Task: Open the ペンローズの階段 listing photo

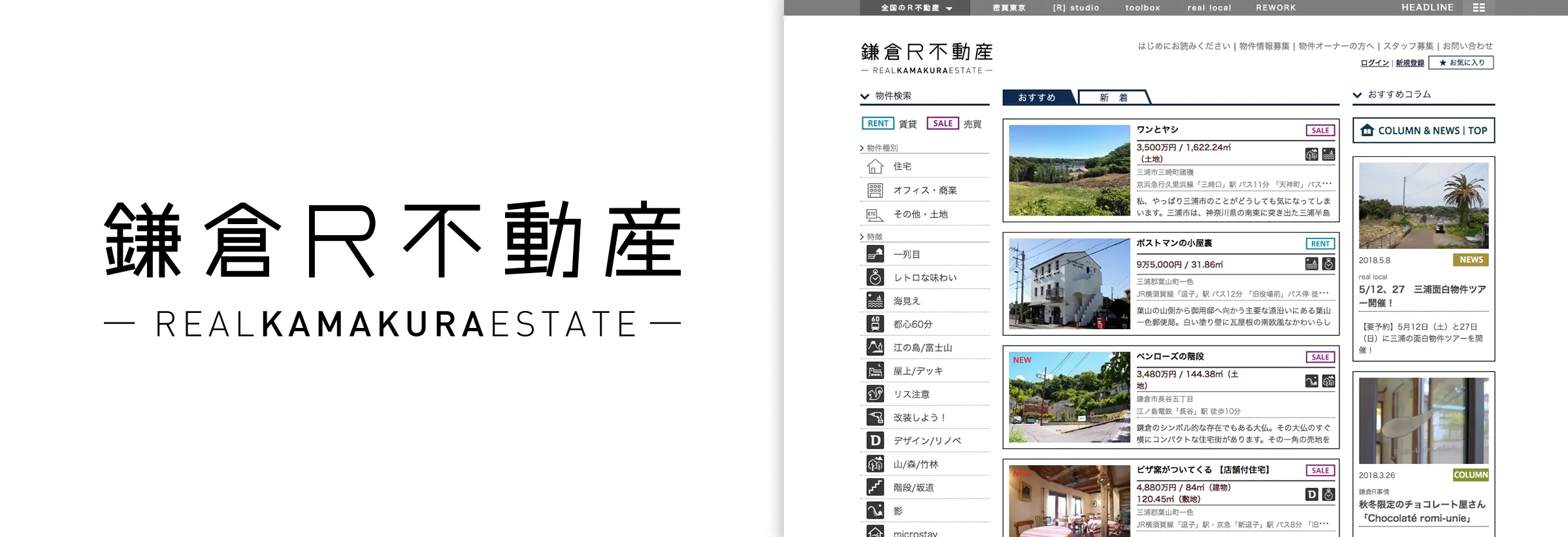Action: click(1070, 397)
